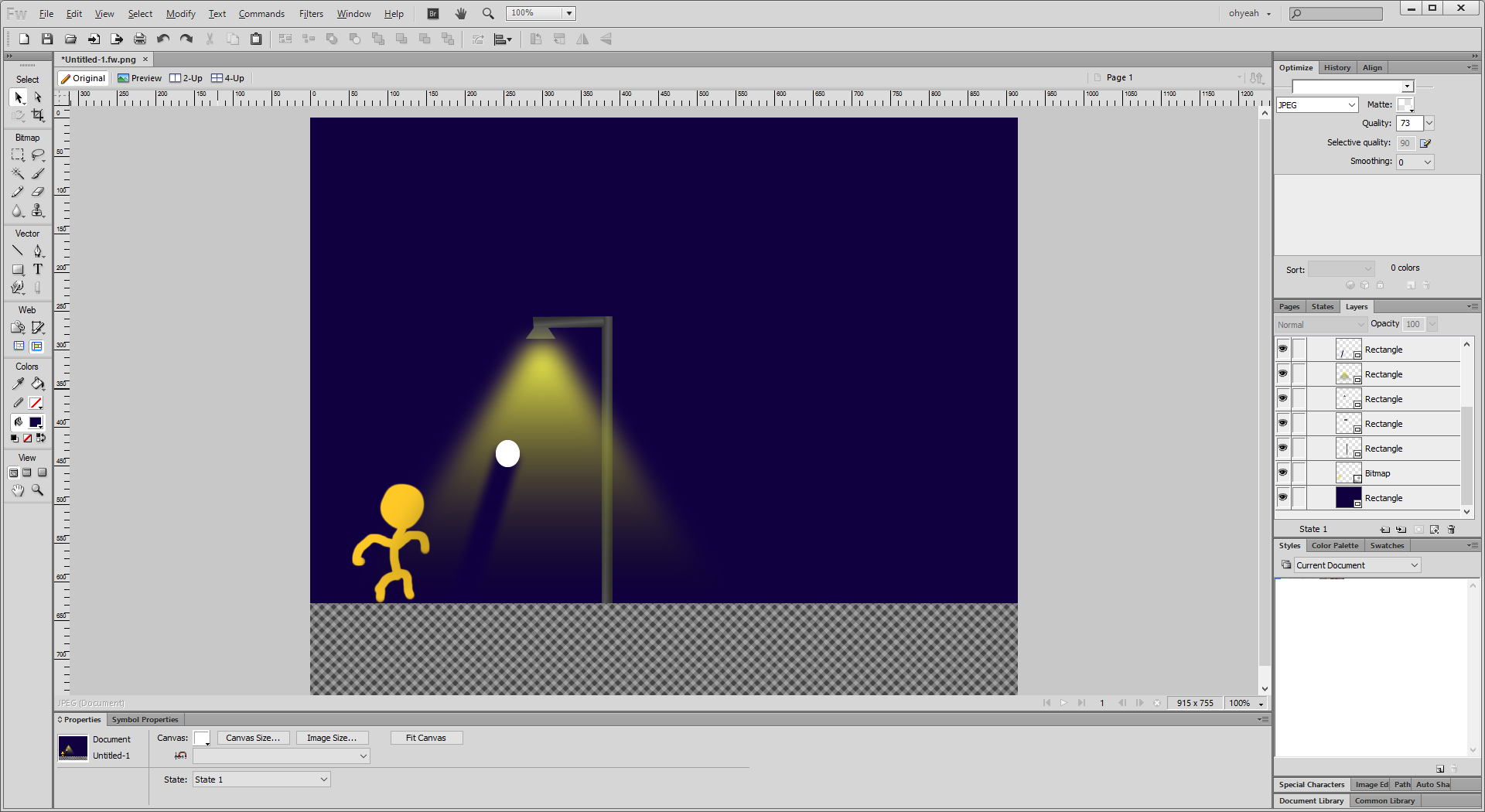1485x812 pixels.
Task: Click the Image Size... button
Action: tap(332, 738)
